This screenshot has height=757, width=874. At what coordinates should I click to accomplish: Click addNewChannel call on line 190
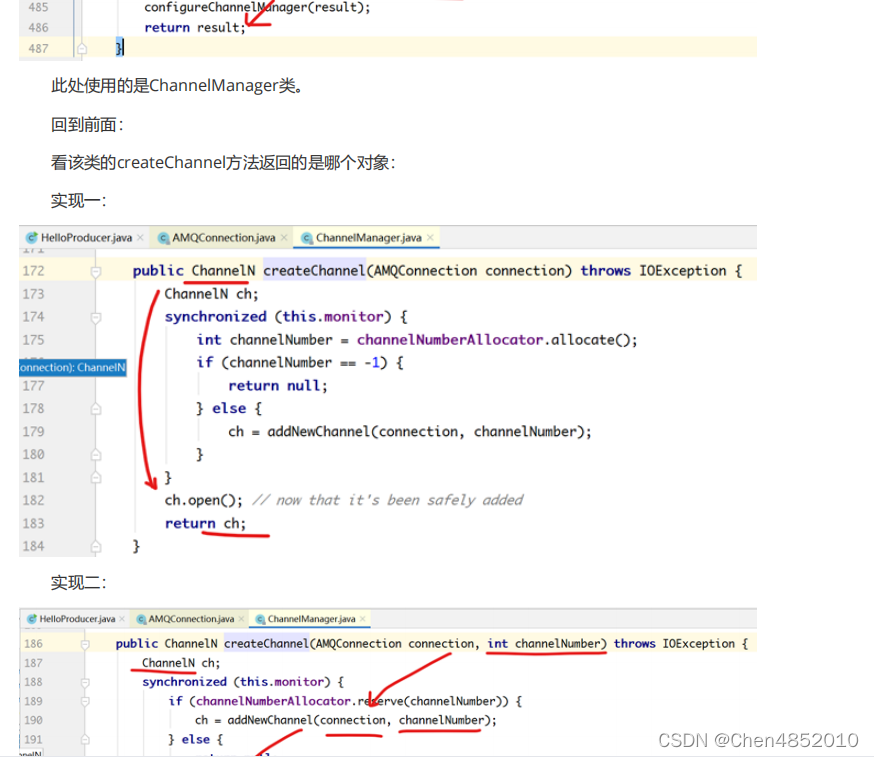click(x=361, y=720)
